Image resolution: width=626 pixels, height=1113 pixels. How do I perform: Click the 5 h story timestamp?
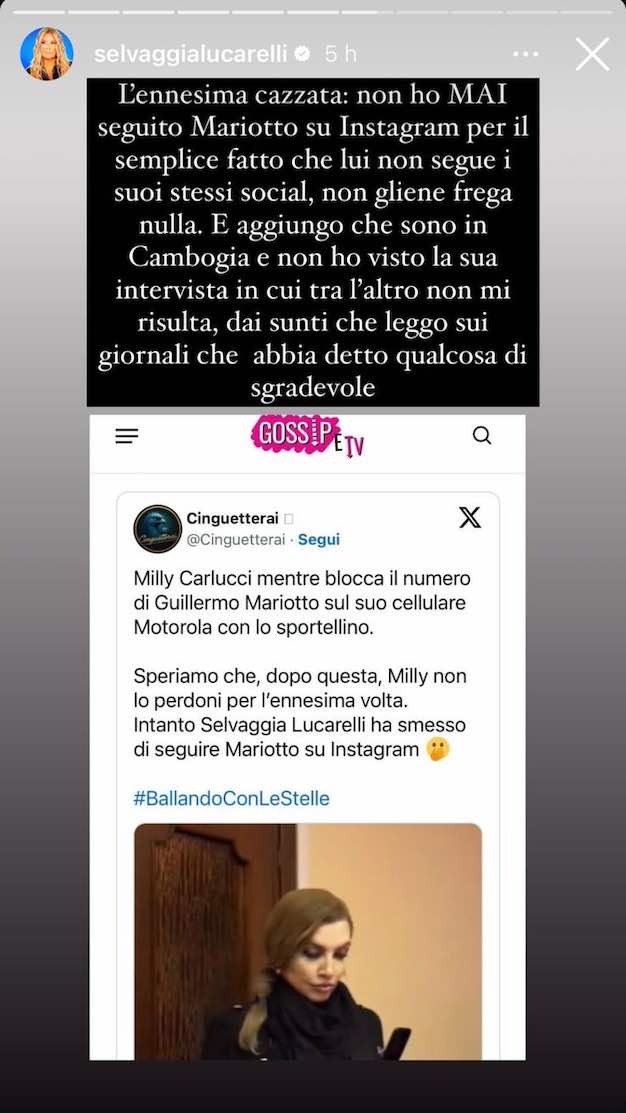pos(341,54)
